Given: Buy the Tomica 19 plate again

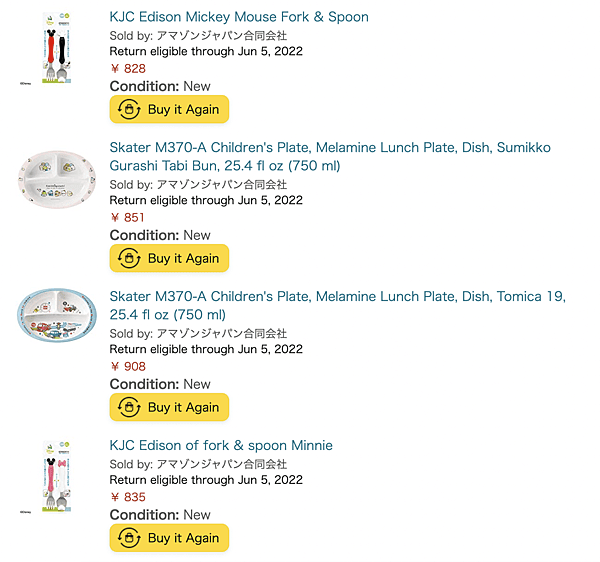Looking at the screenshot, I should tap(169, 407).
